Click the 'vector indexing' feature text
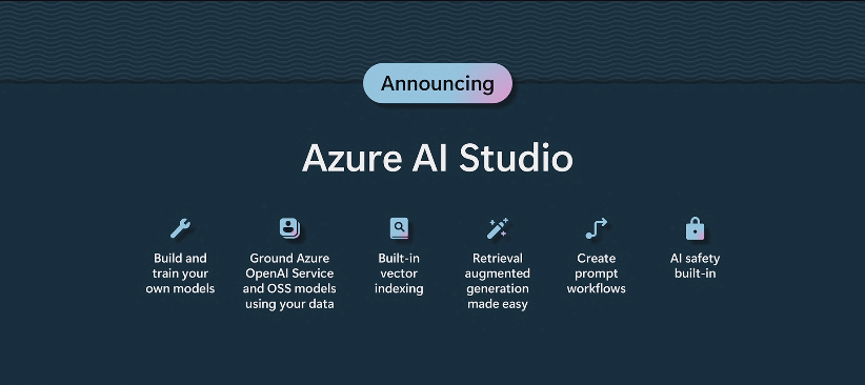Image resolution: width=866 pixels, height=385 pixels. click(x=399, y=281)
